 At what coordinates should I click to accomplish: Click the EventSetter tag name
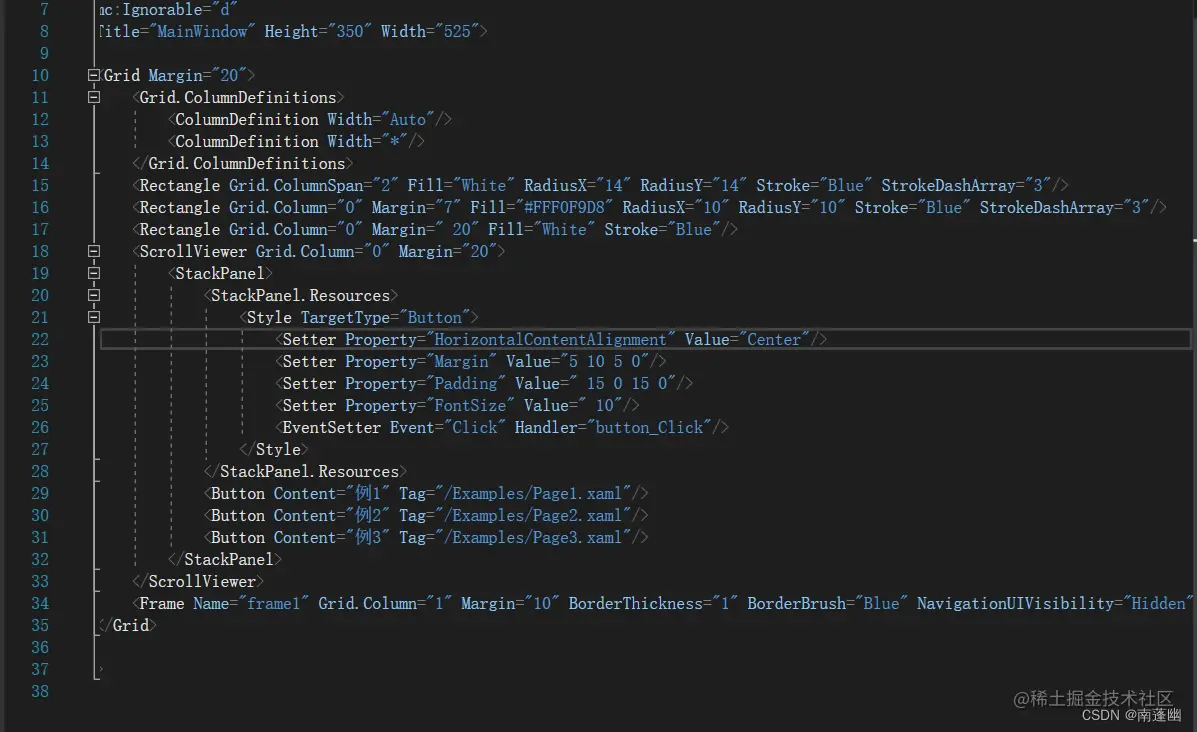pos(331,427)
